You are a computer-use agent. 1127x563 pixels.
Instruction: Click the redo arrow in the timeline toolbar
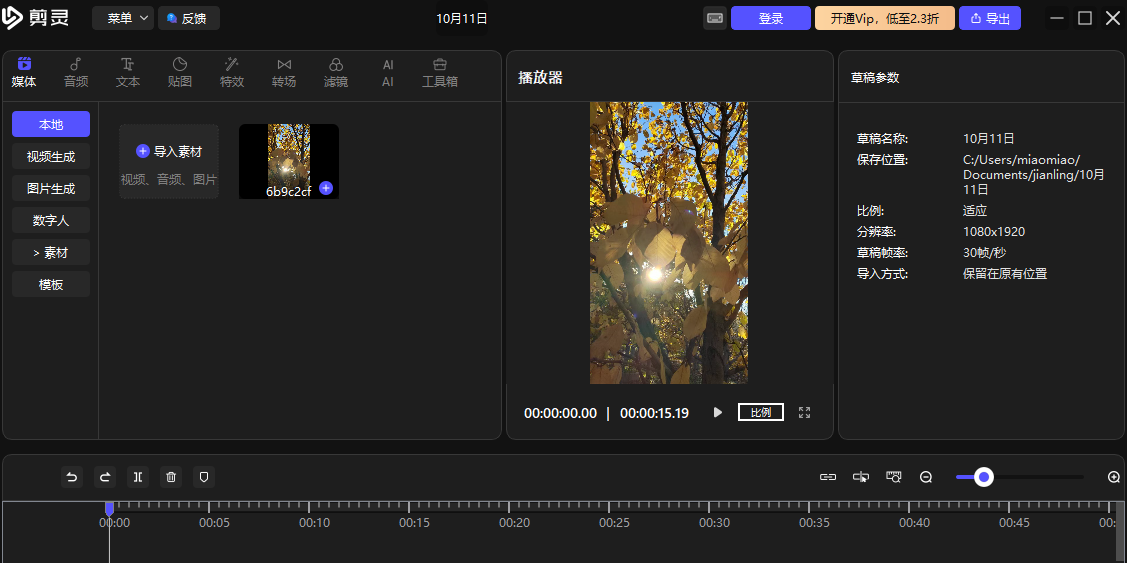coord(104,477)
